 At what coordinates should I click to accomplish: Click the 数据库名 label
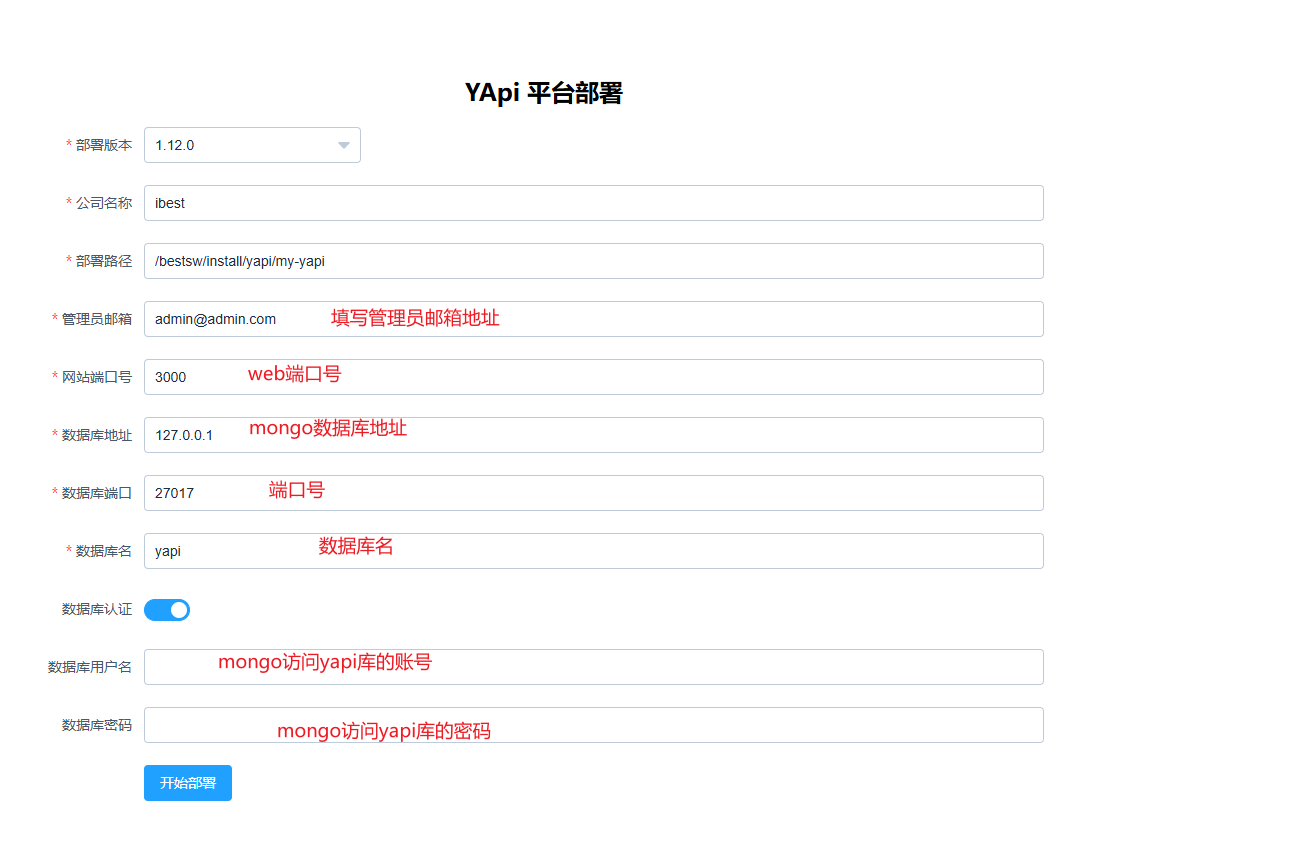(x=104, y=551)
